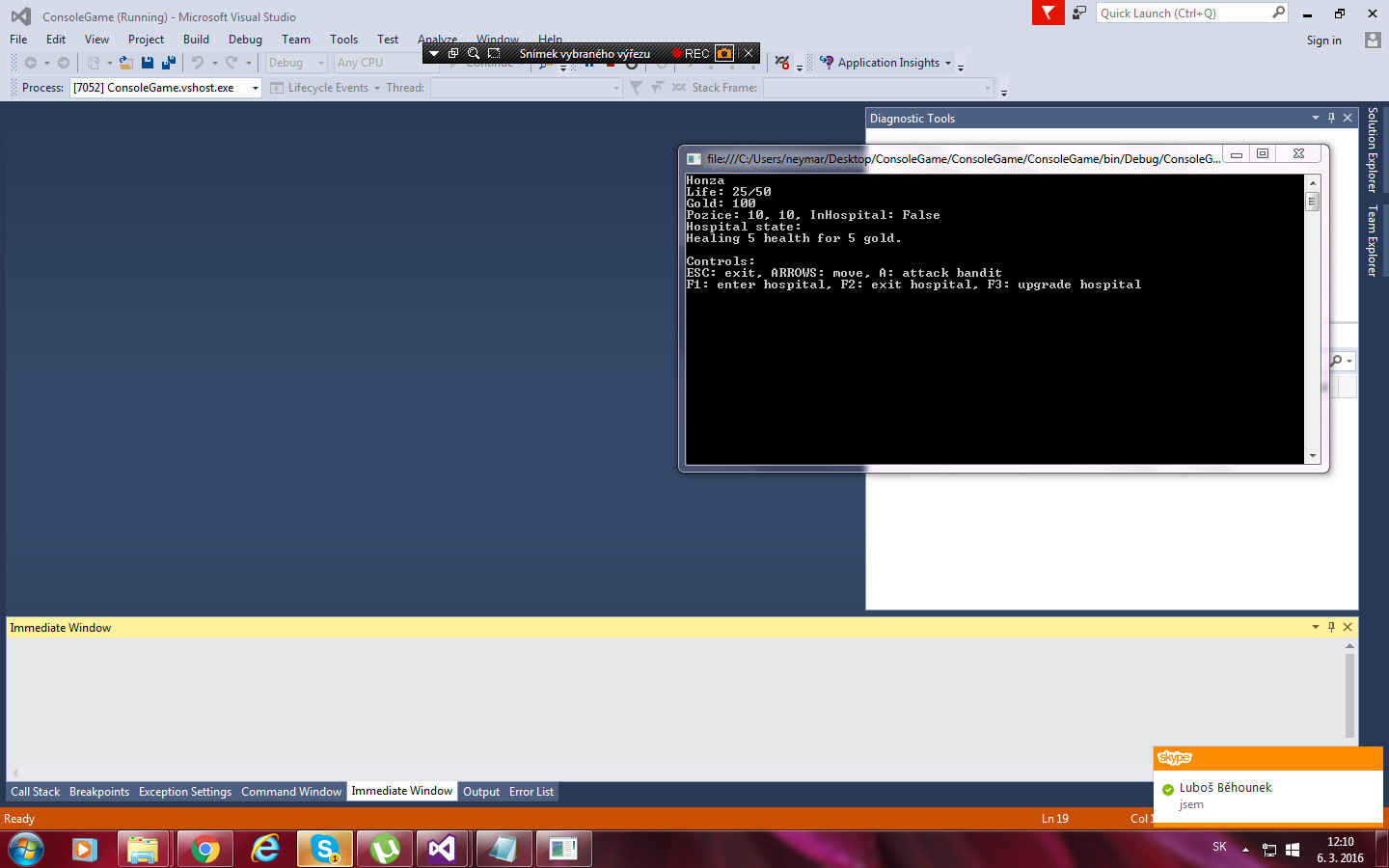Viewport: 1389px width, 868px height.
Task: Toggle auto-hide pin on Diagnostic Tools
Action: (x=1331, y=118)
